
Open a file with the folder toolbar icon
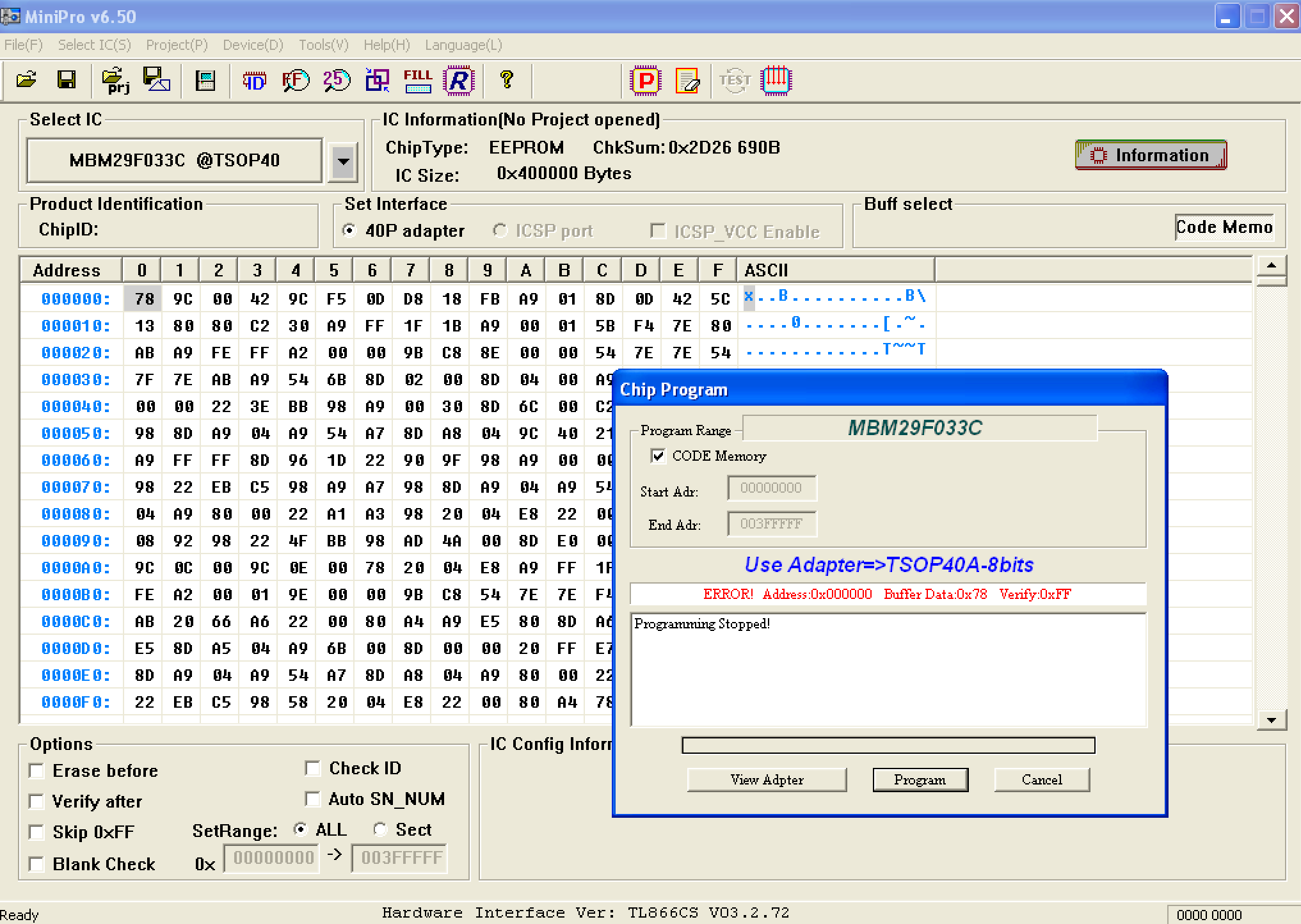point(26,80)
